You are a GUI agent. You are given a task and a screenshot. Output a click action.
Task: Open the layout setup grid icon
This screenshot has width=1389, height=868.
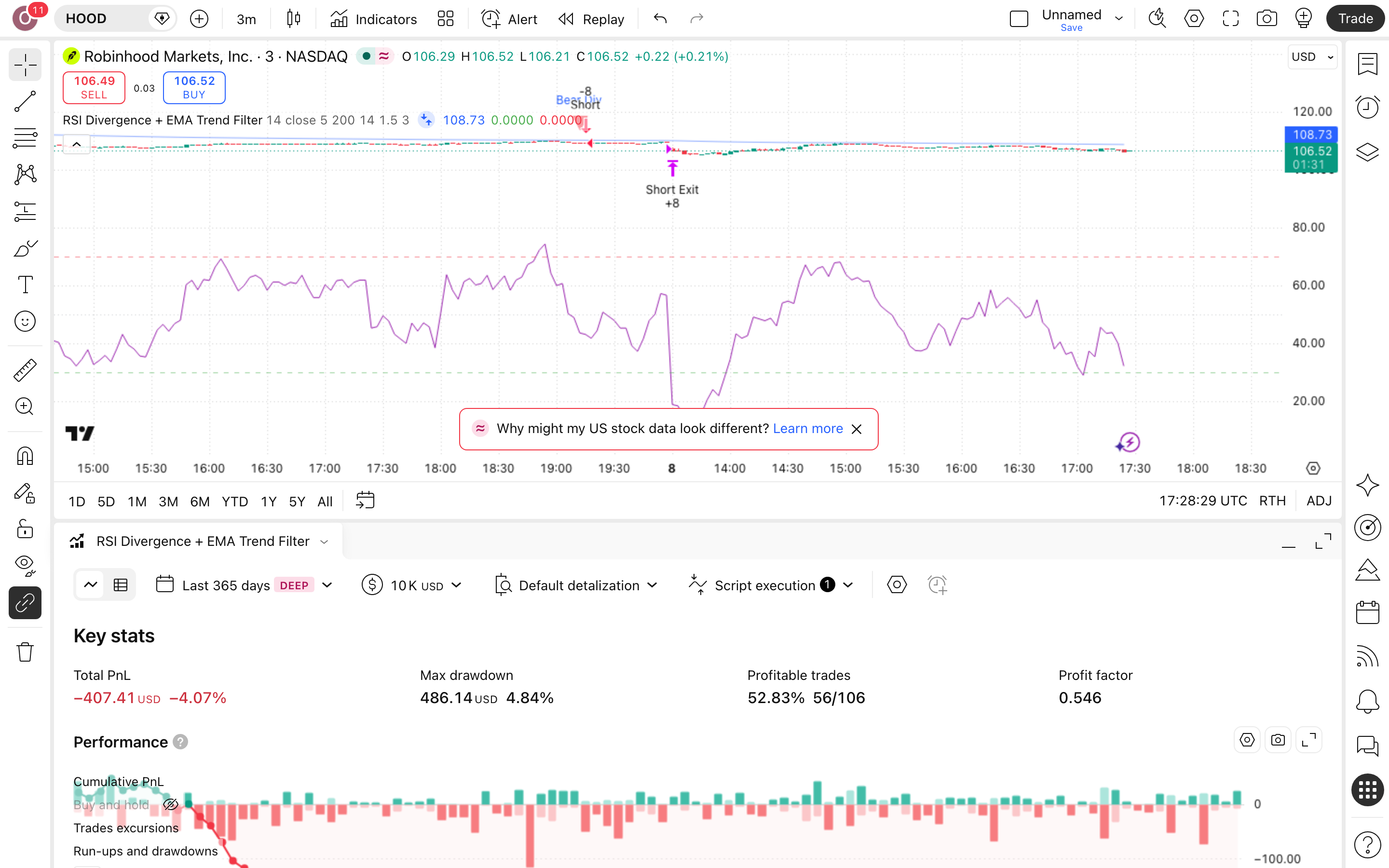446,19
